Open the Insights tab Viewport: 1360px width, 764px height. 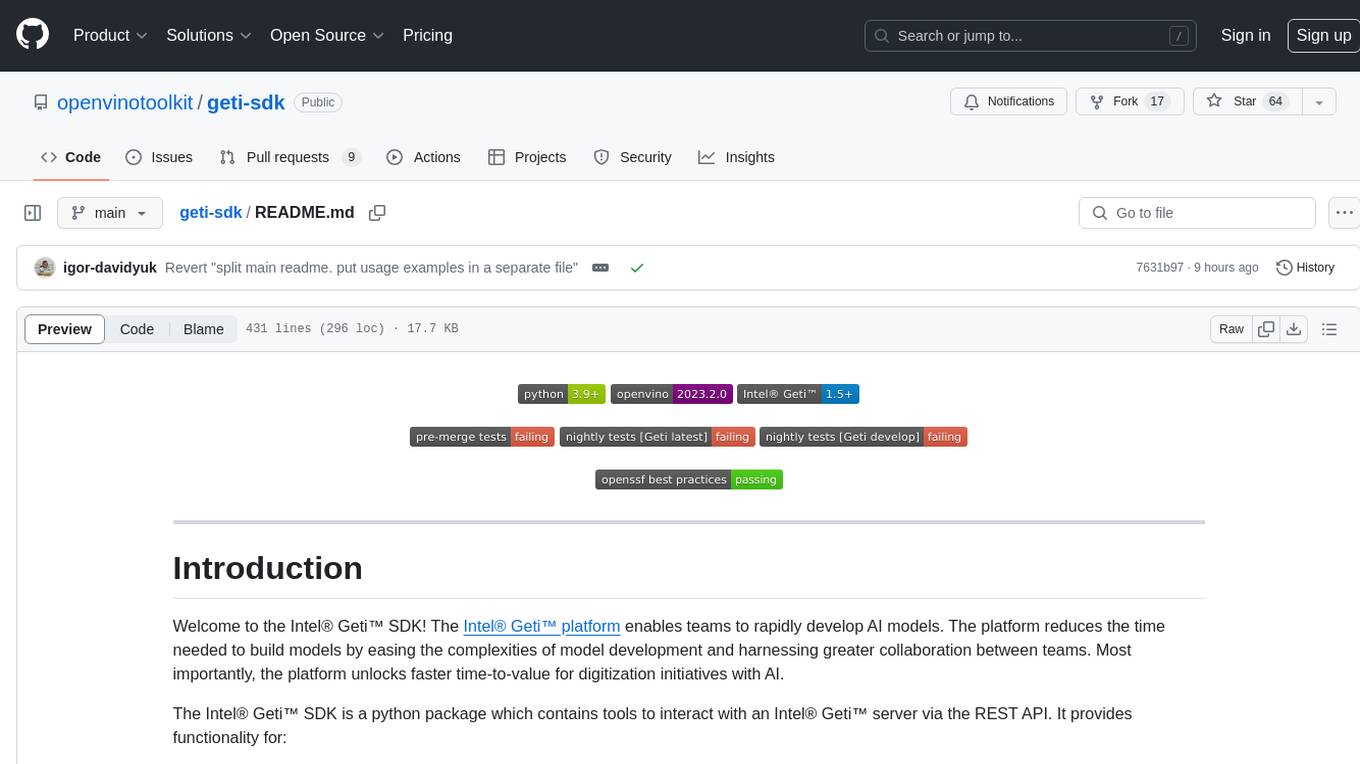coord(736,157)
